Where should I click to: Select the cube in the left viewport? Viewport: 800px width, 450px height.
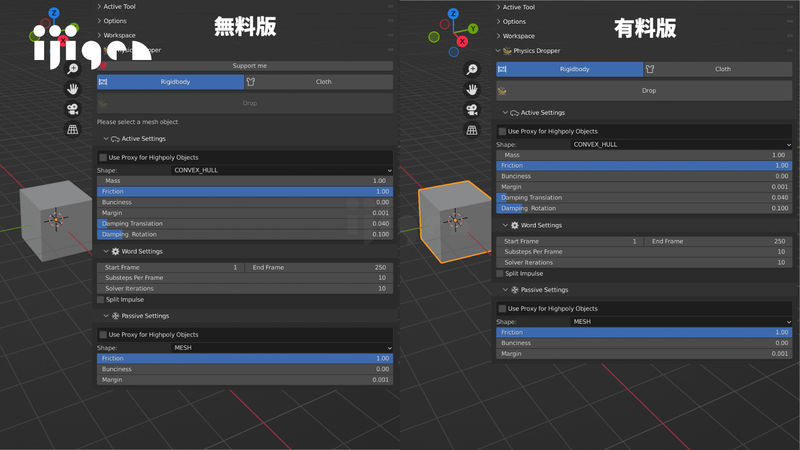(56, 219)
